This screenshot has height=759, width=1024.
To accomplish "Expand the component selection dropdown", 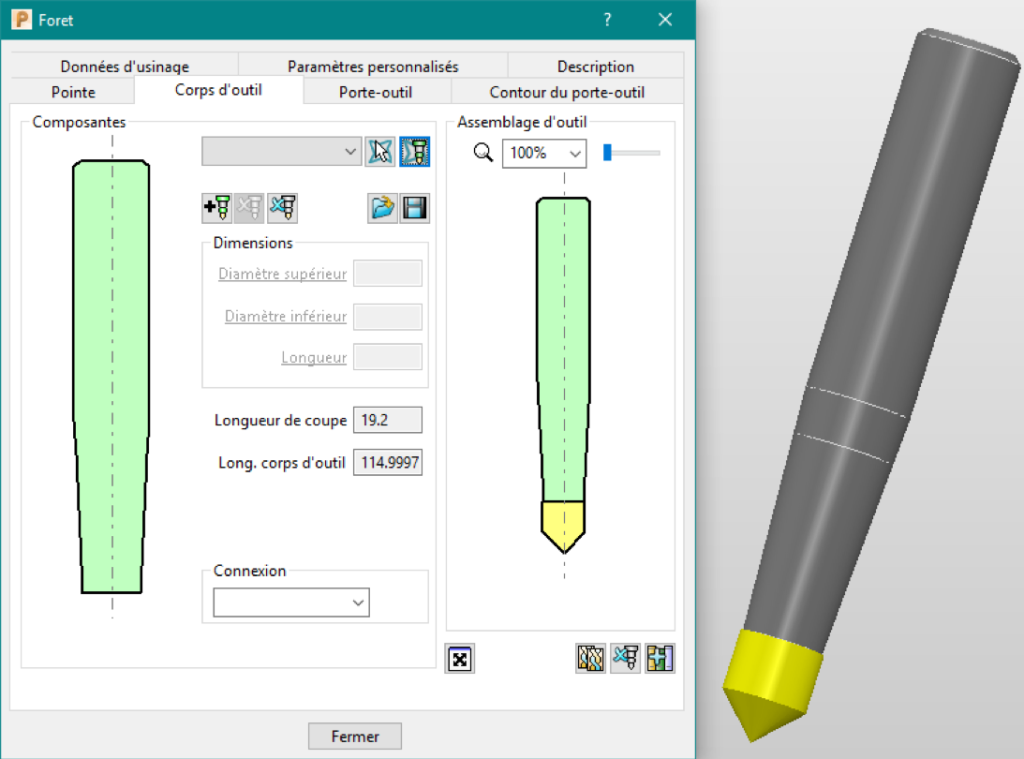I will click(x=281, y=152).
